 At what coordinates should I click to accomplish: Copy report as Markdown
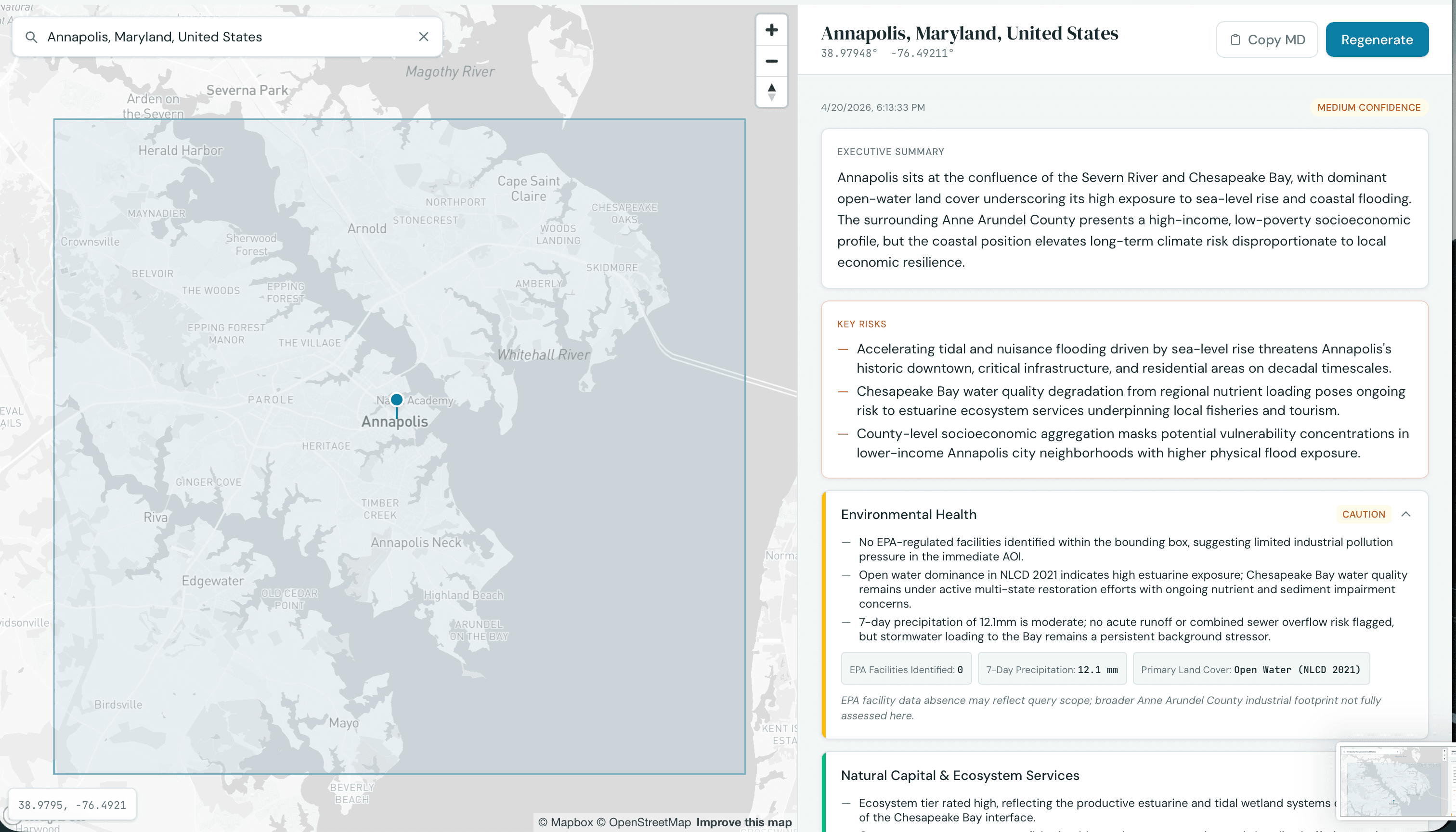click(1267, 39)
